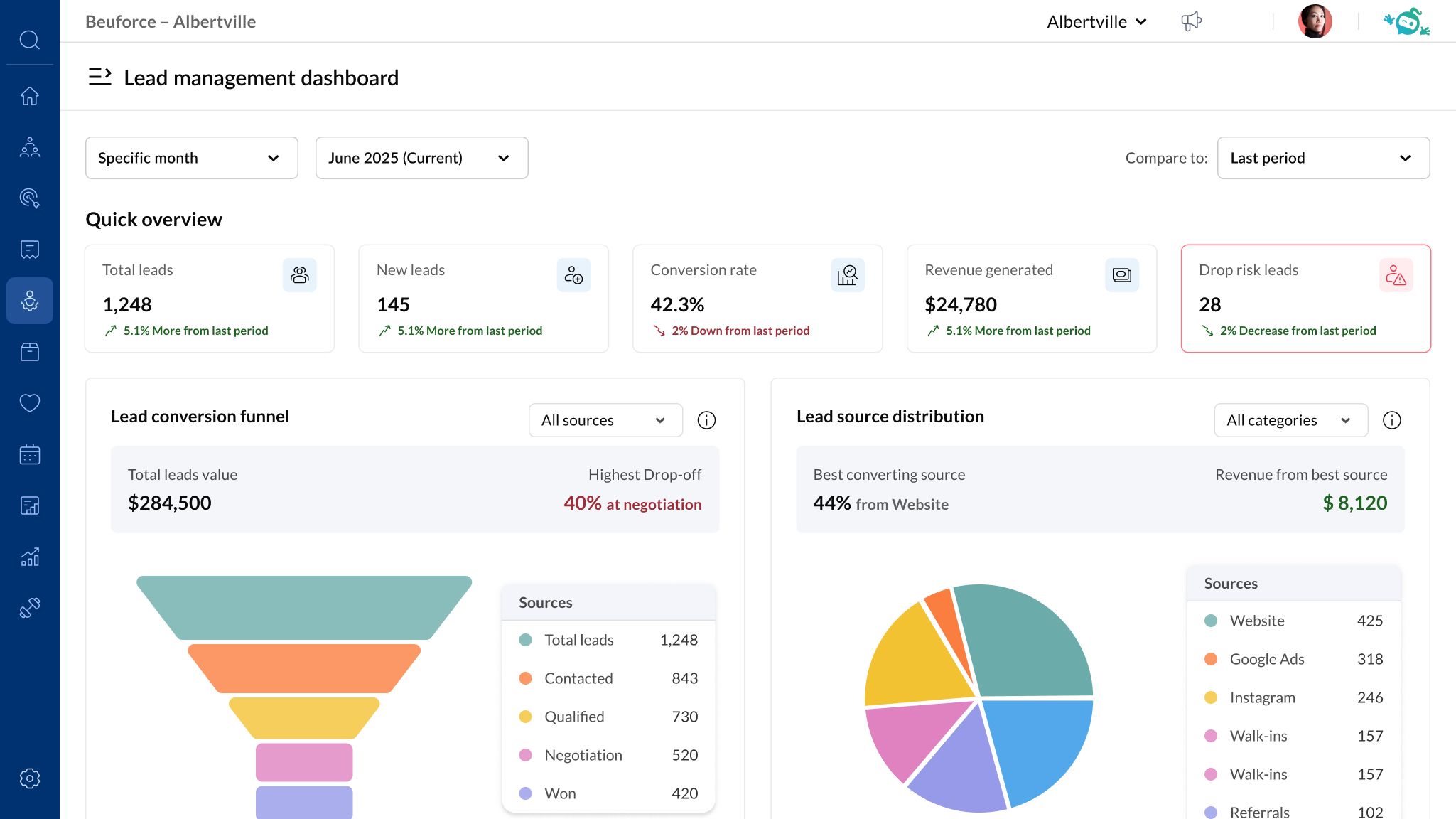
Task: Show info for Lead source distribution
Action: pyautogui.click(x=1391, y=420)
